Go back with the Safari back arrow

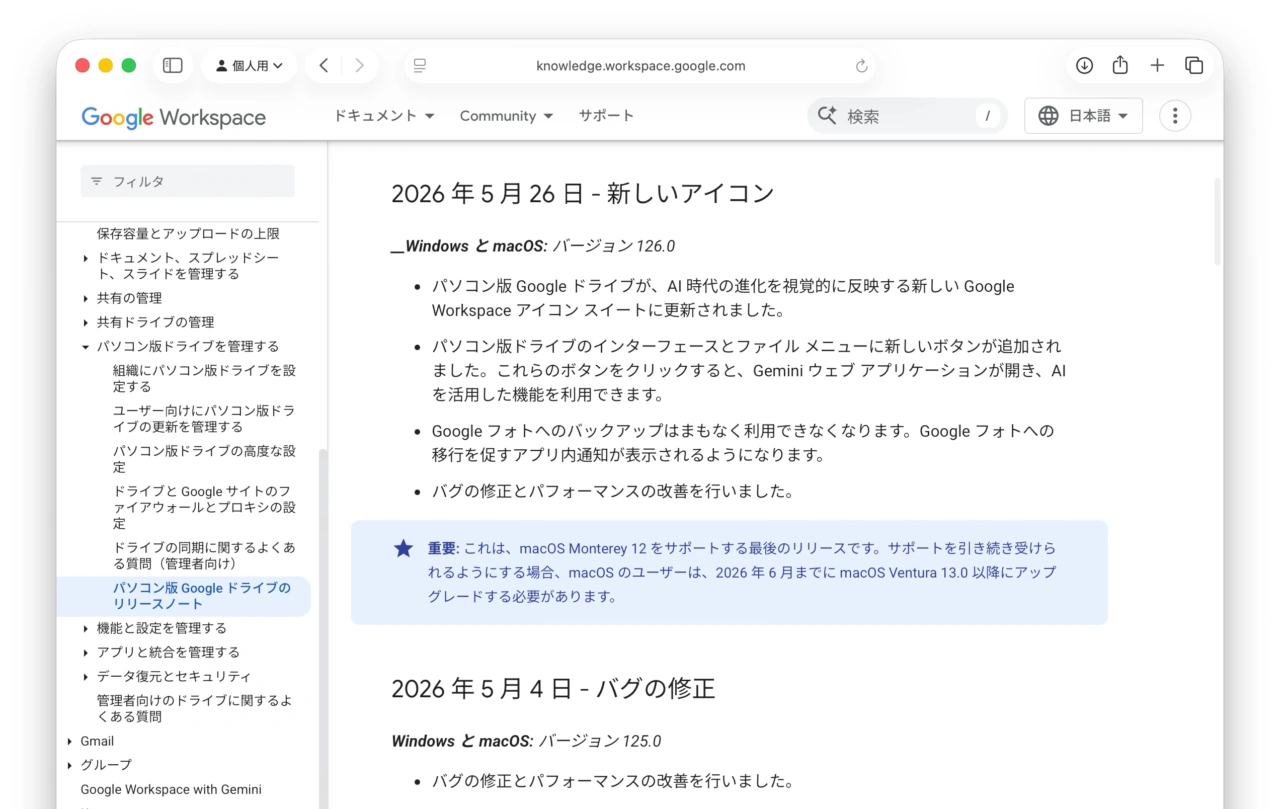coord(324,66)
